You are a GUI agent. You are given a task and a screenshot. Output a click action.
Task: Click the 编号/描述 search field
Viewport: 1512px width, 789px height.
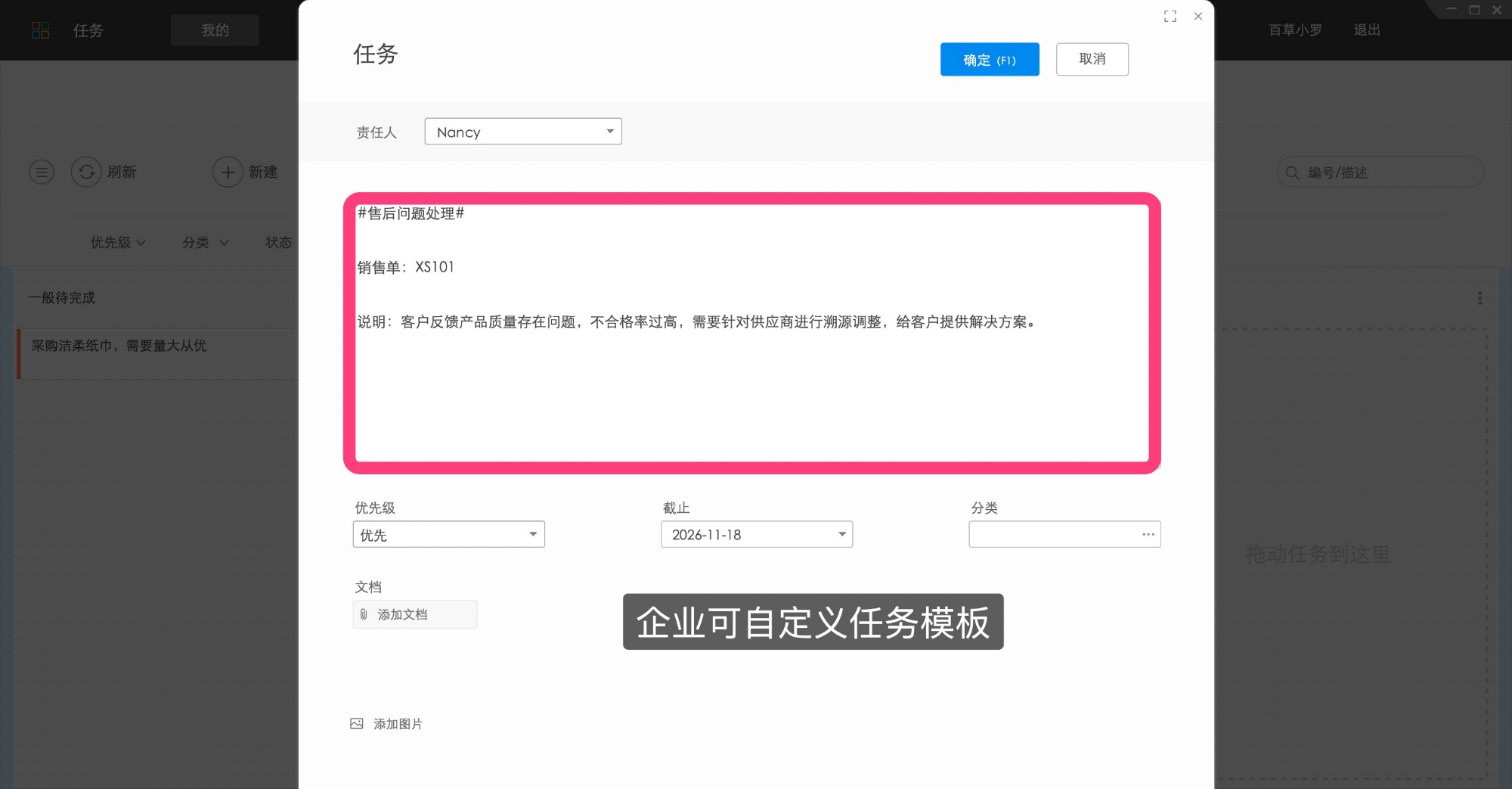pyautogui.click(x=1380, y=172)
